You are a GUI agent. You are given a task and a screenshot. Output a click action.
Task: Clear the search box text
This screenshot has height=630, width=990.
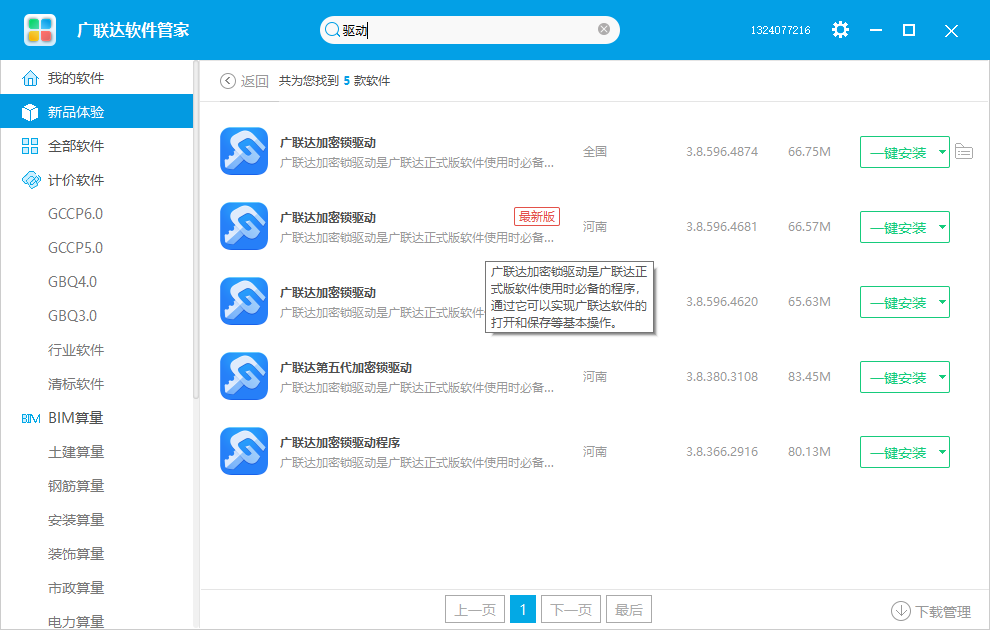point(604,29)
